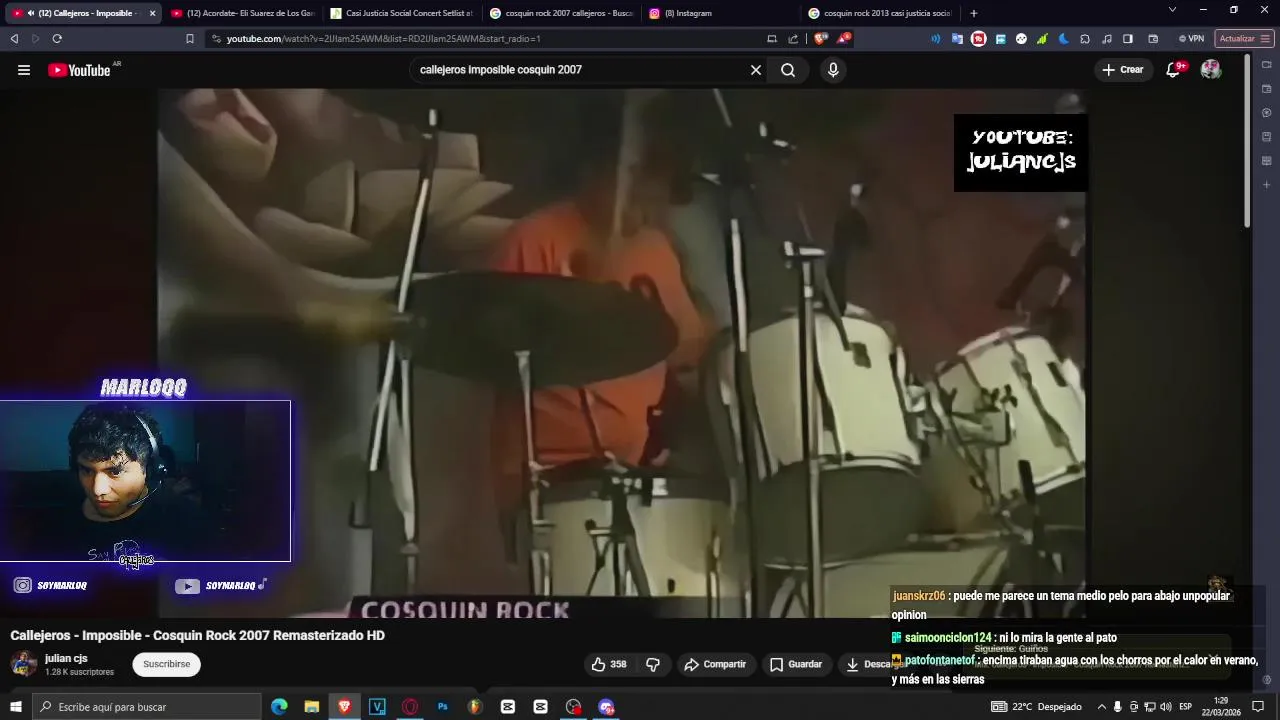Viewport: 1280px width, 720px height.
Task: Open OBS Studio from the taskbar
Action: (x=573, y=707)
